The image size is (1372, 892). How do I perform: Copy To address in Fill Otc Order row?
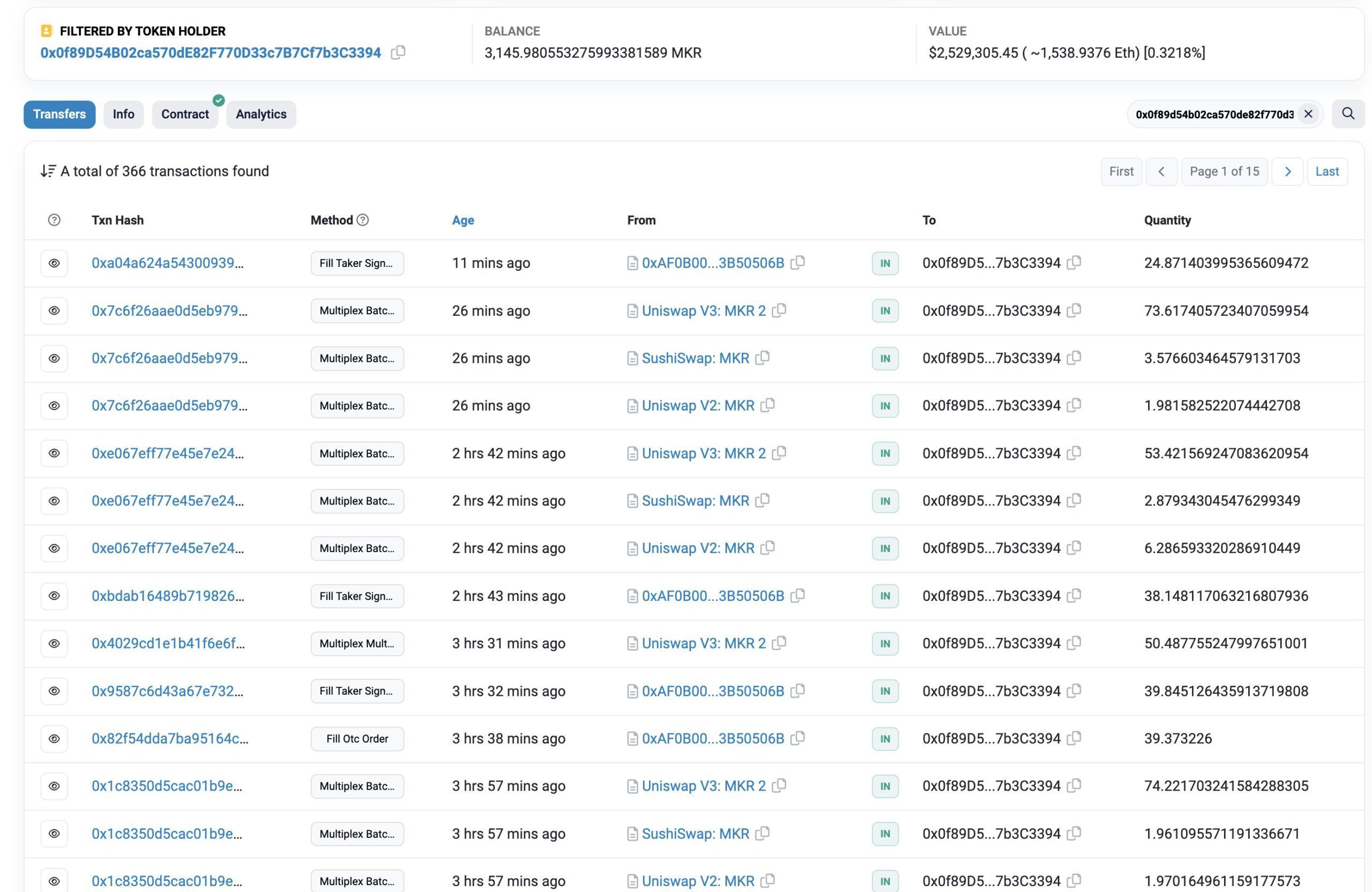pos(1073,738)
